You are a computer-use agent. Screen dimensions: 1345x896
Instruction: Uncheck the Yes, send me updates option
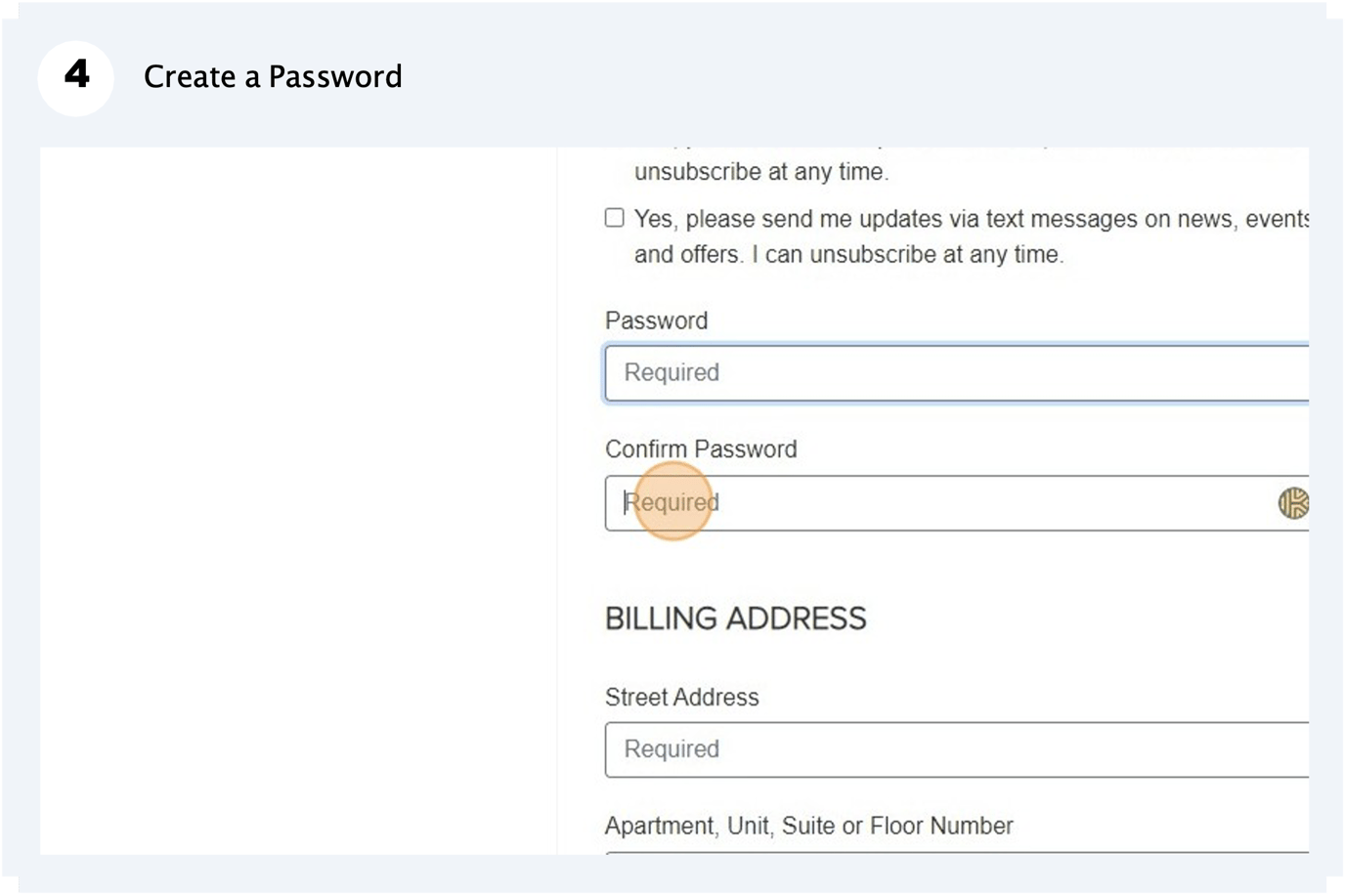coord(614,217)
